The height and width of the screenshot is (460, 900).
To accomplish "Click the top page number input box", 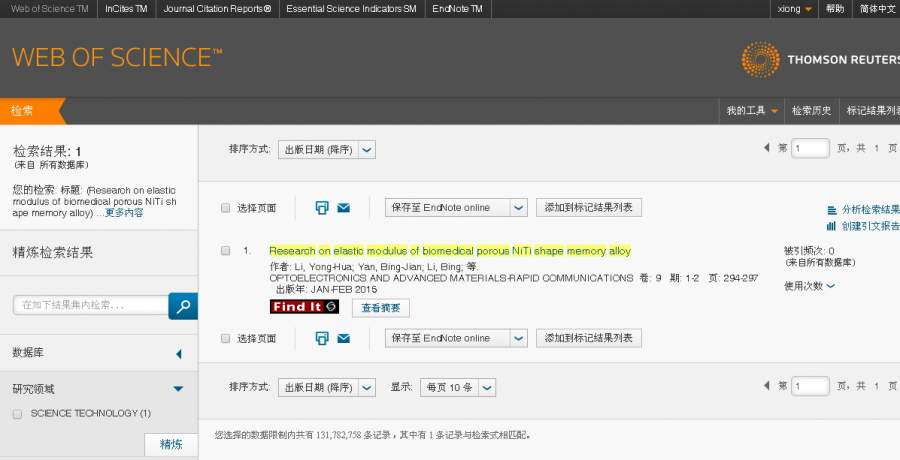I will click(810, 148).
